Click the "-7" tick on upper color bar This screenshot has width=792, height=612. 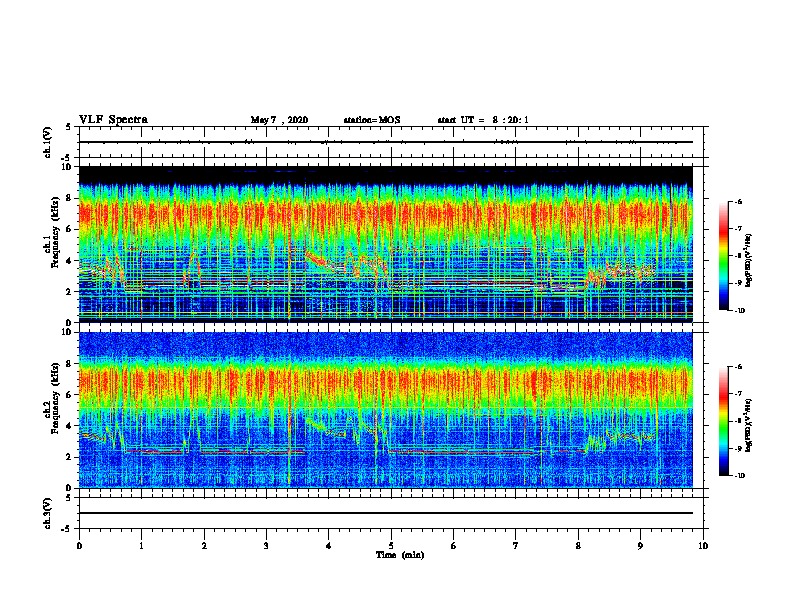(738, 229)
